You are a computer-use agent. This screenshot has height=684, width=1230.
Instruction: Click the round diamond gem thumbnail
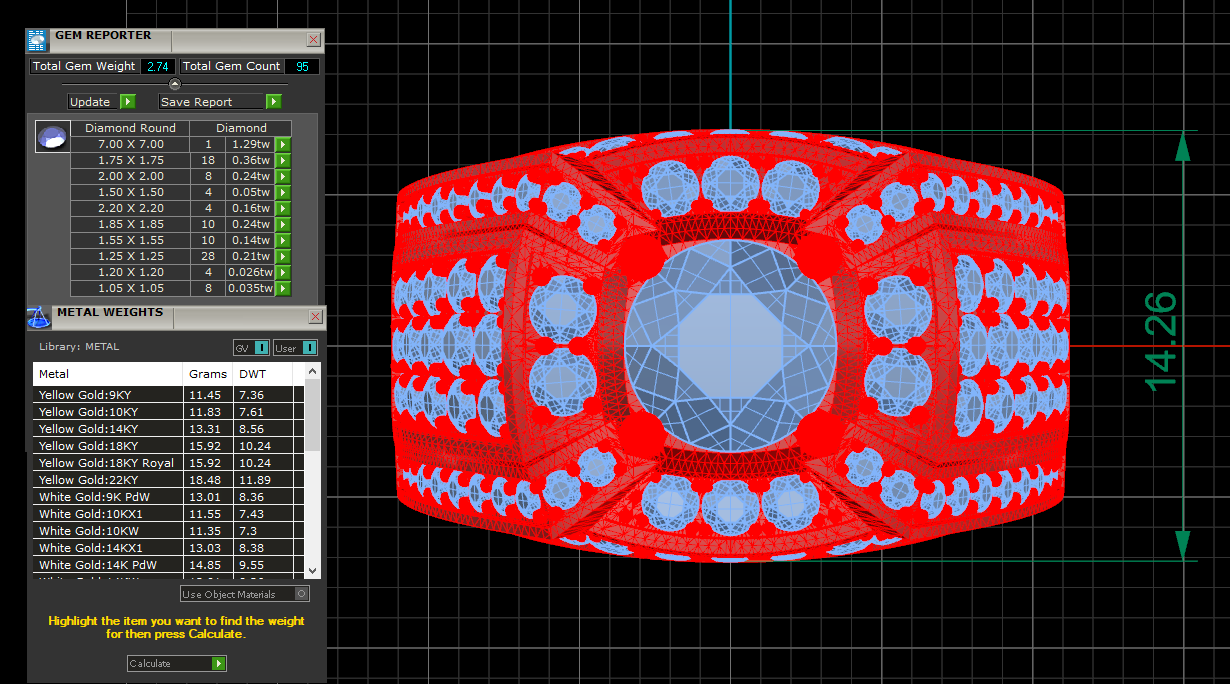click(52, 136)
